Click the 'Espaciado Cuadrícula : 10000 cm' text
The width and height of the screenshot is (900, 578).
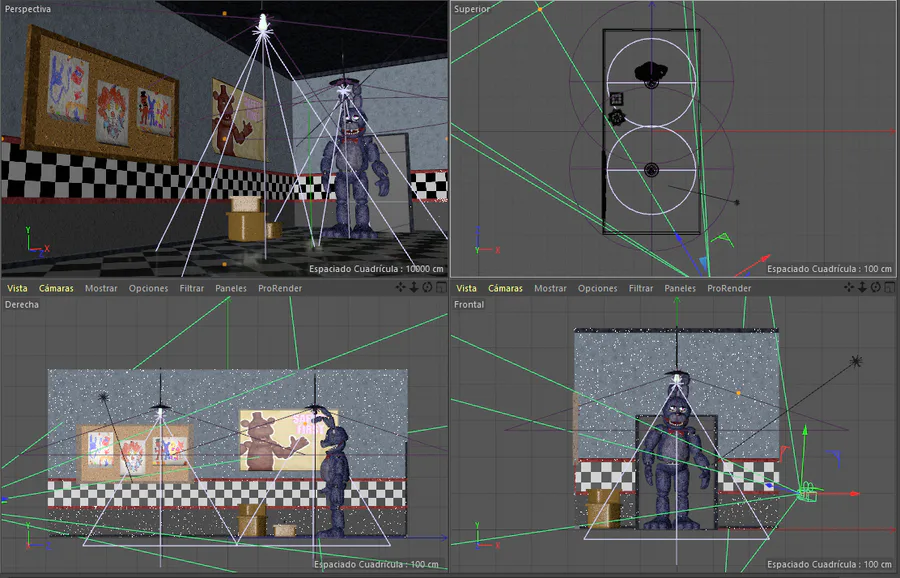[x=377, y=269]
